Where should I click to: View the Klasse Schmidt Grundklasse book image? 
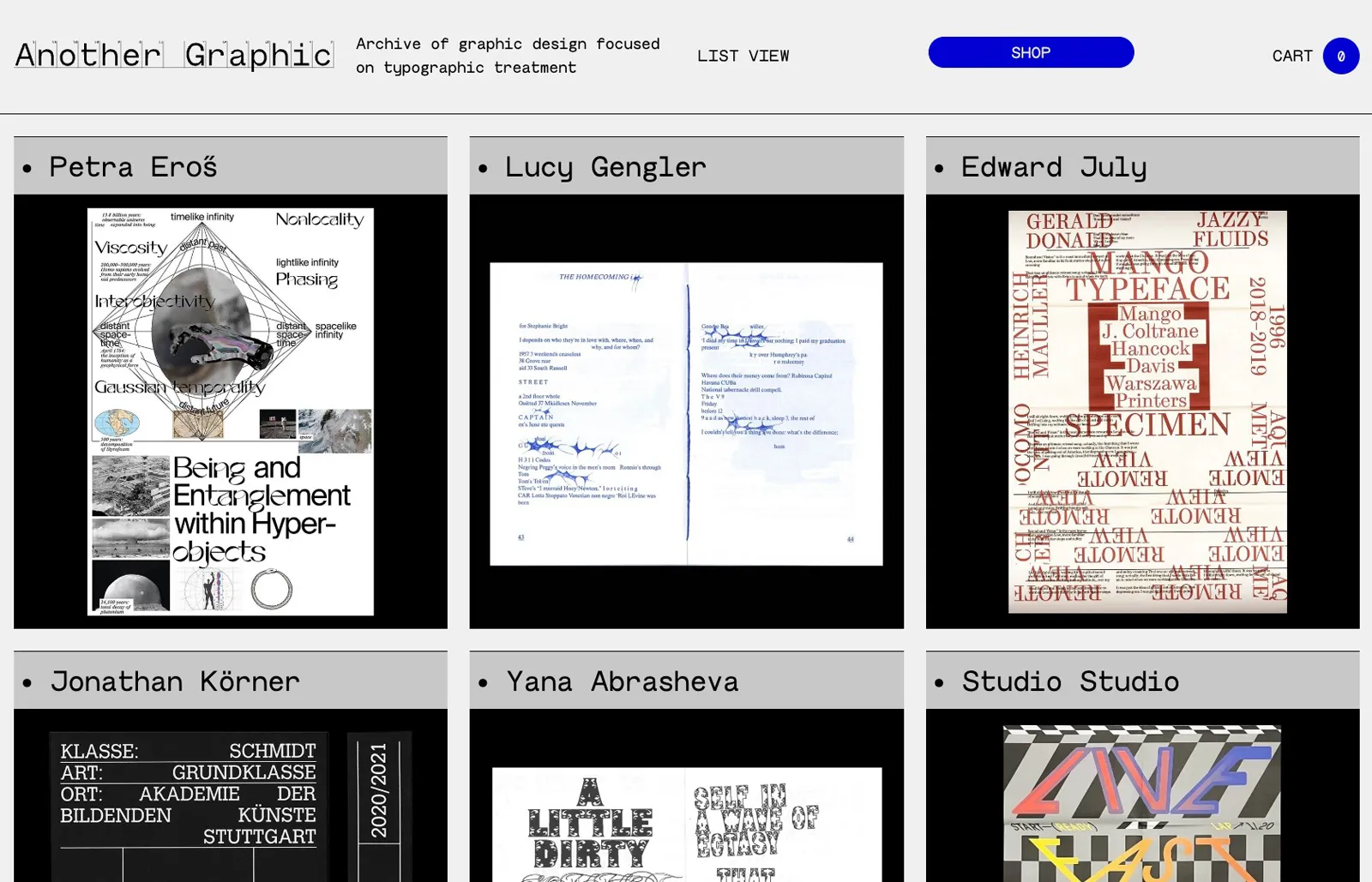(x=231, y=807)
